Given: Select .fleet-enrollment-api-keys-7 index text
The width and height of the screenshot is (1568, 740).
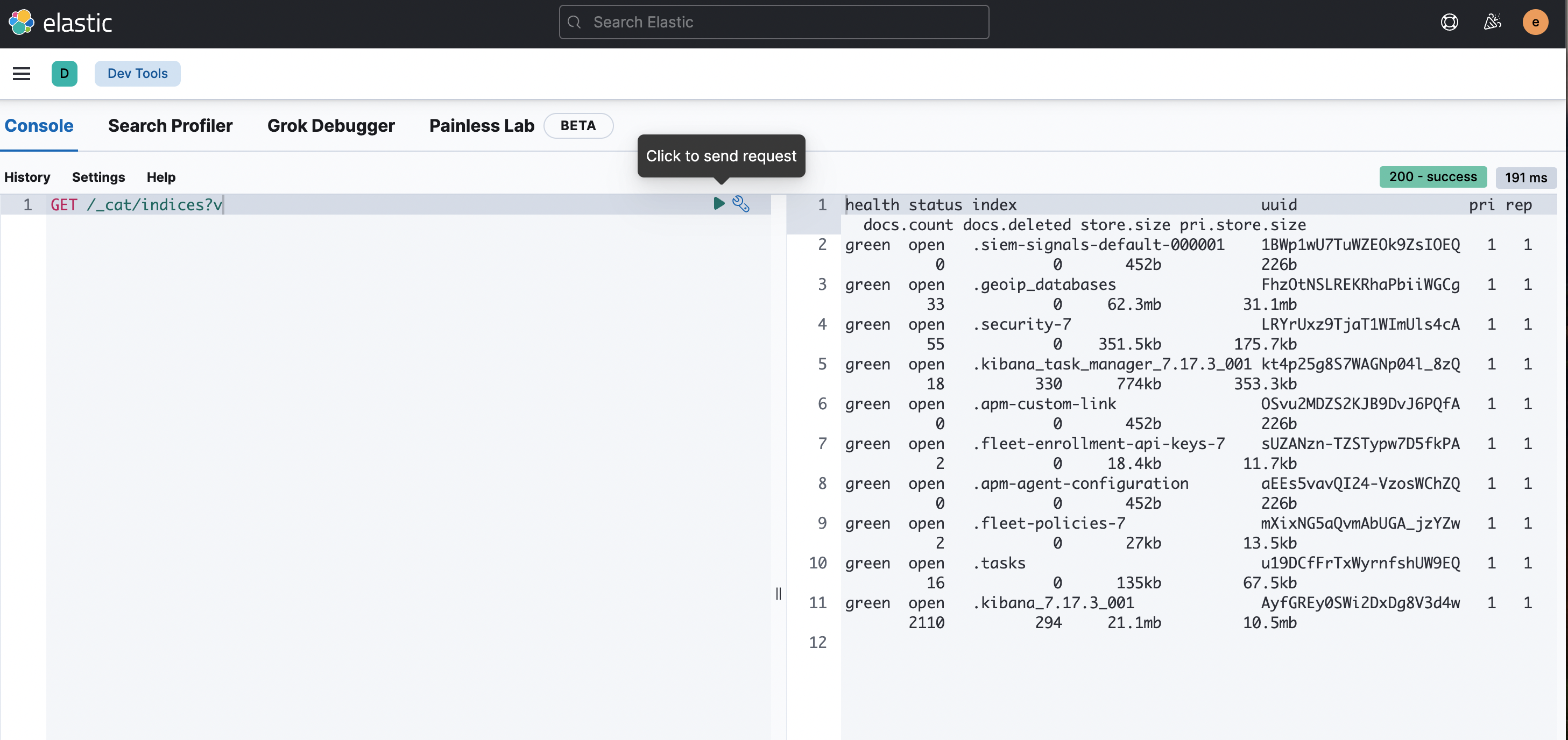Looking at the screenshot, I should coord(1098,444).
